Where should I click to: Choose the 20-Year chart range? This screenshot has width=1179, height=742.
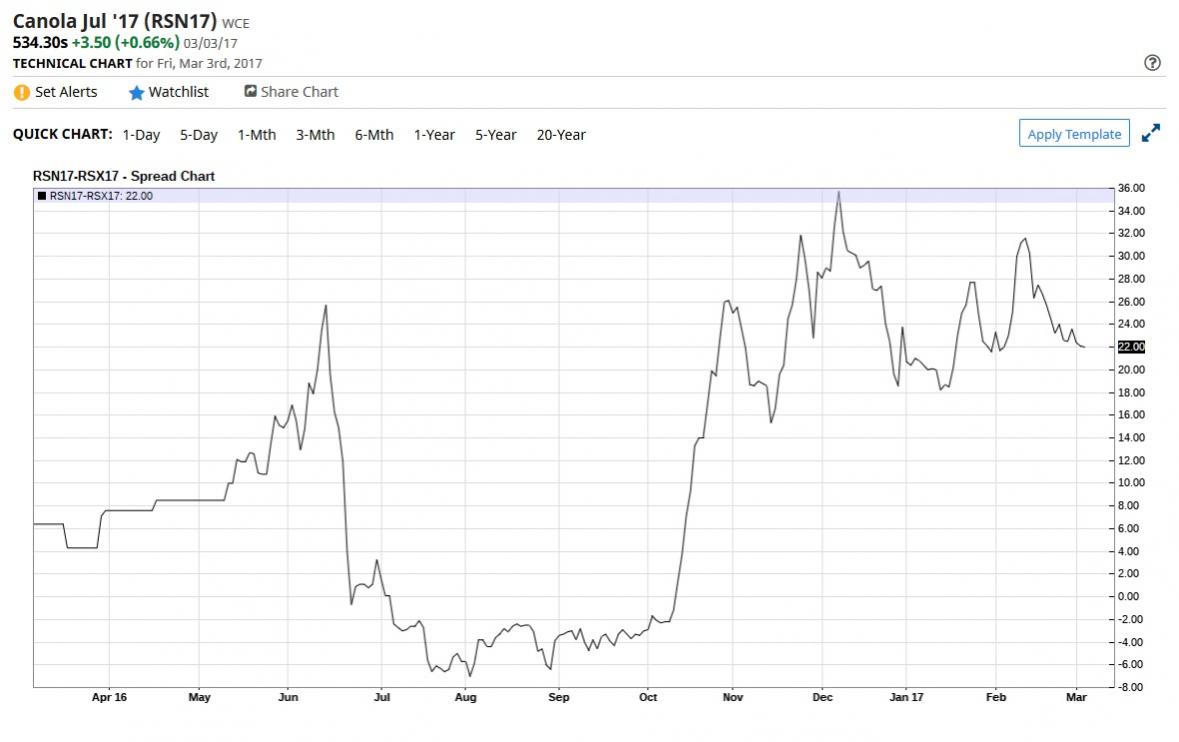561,135
